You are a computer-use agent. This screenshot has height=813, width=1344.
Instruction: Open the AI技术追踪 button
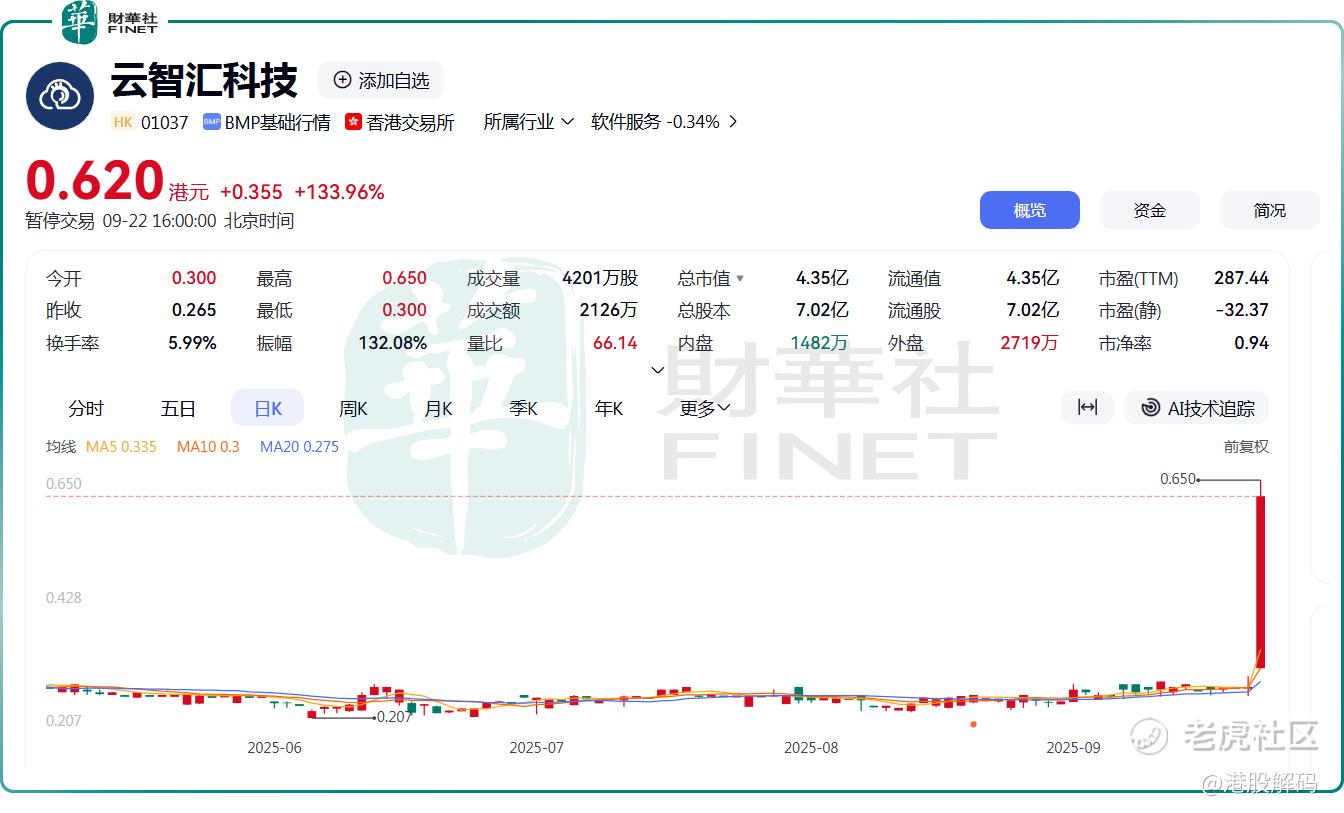pyautogui.click(x=1197, y=407)
